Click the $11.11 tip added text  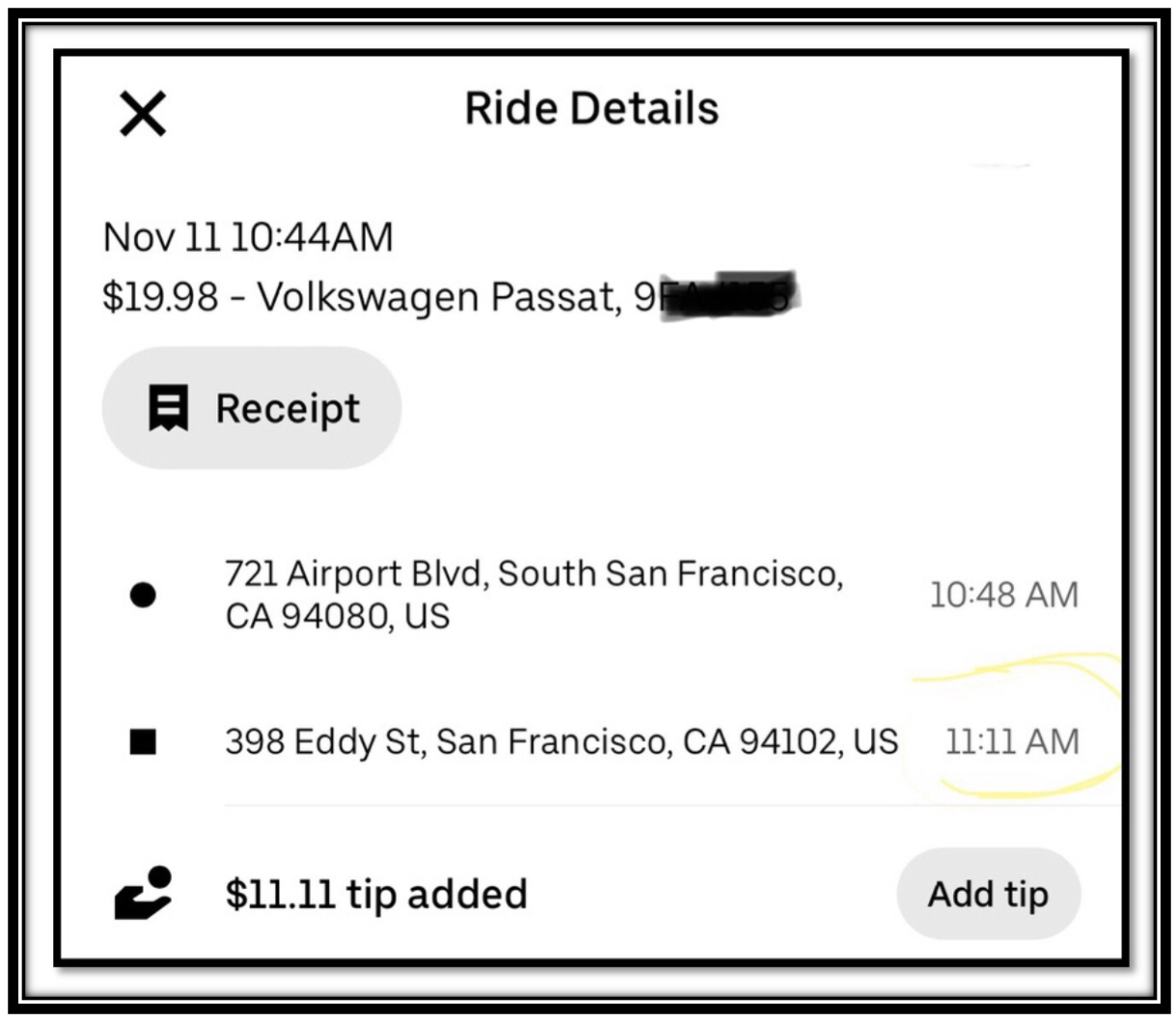376,894
